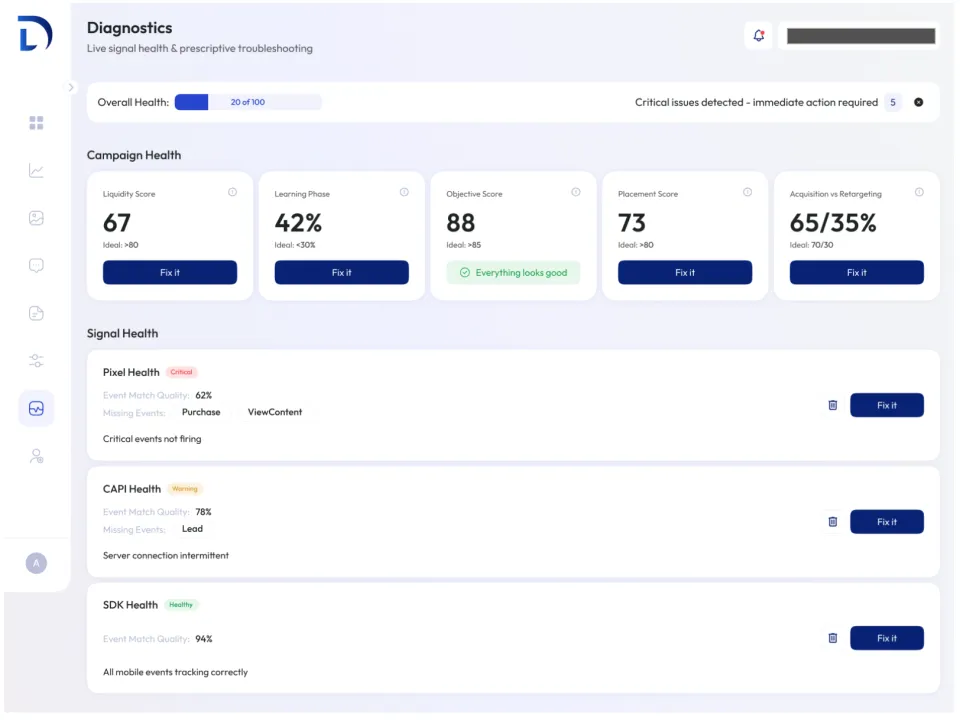This screenshot has width=960, height=720.
Task: Click Fix it for CAPI Health
Action: click(887, 522)
